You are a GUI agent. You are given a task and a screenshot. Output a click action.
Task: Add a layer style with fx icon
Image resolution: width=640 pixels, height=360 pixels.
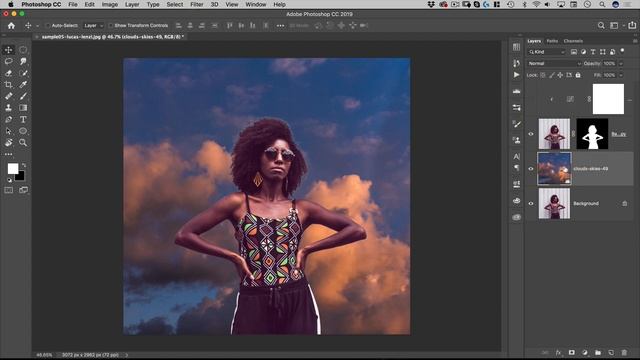pos(558,352)
